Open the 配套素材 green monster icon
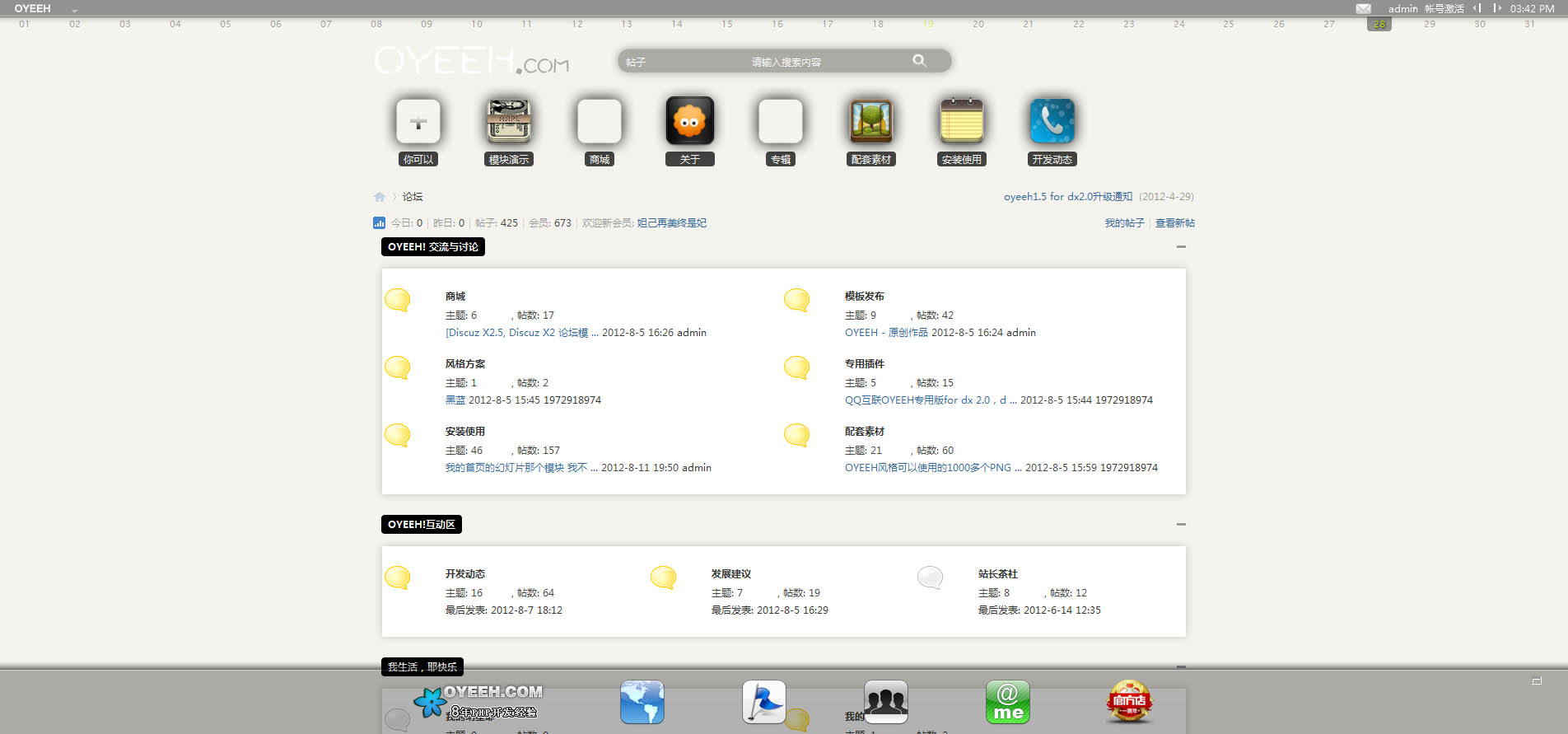Screen dimensions: 1568x734 [871, 121]
